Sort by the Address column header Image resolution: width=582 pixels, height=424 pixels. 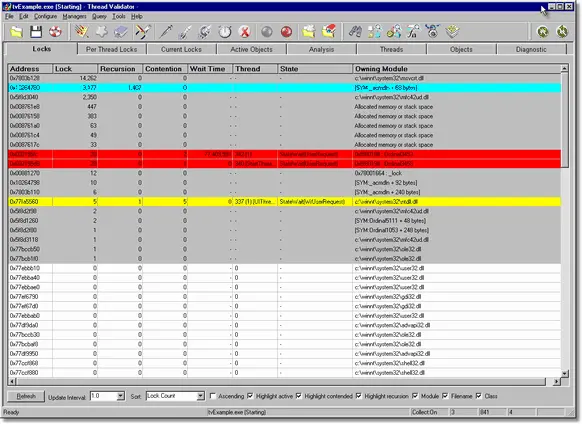(30, 69)
